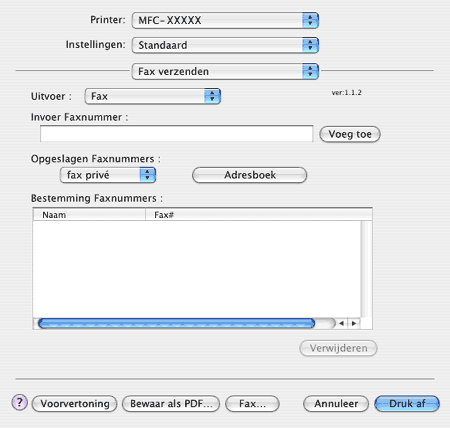Click the Voorvertoning button

(75, 404)
